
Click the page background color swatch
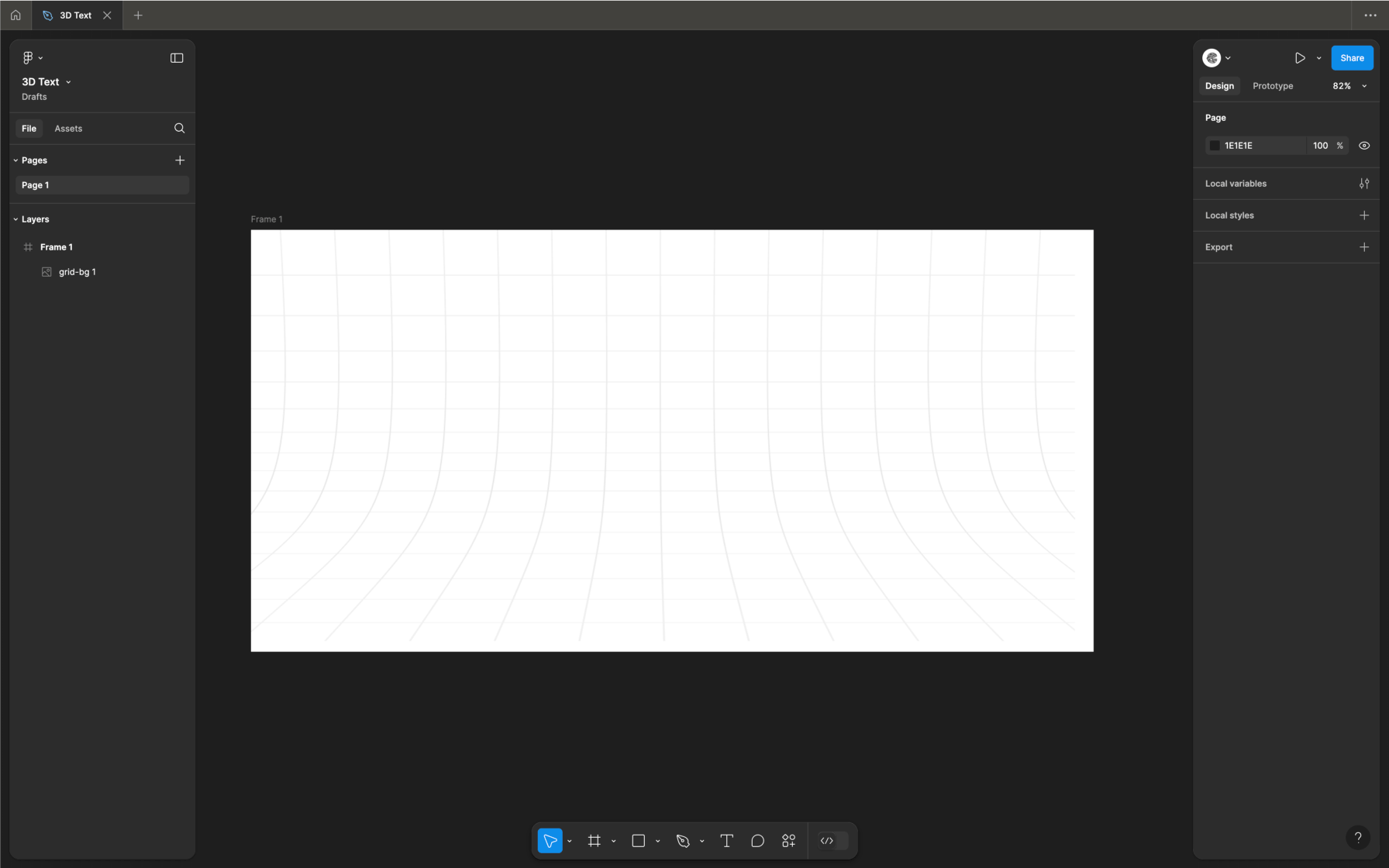point(1215,146)
